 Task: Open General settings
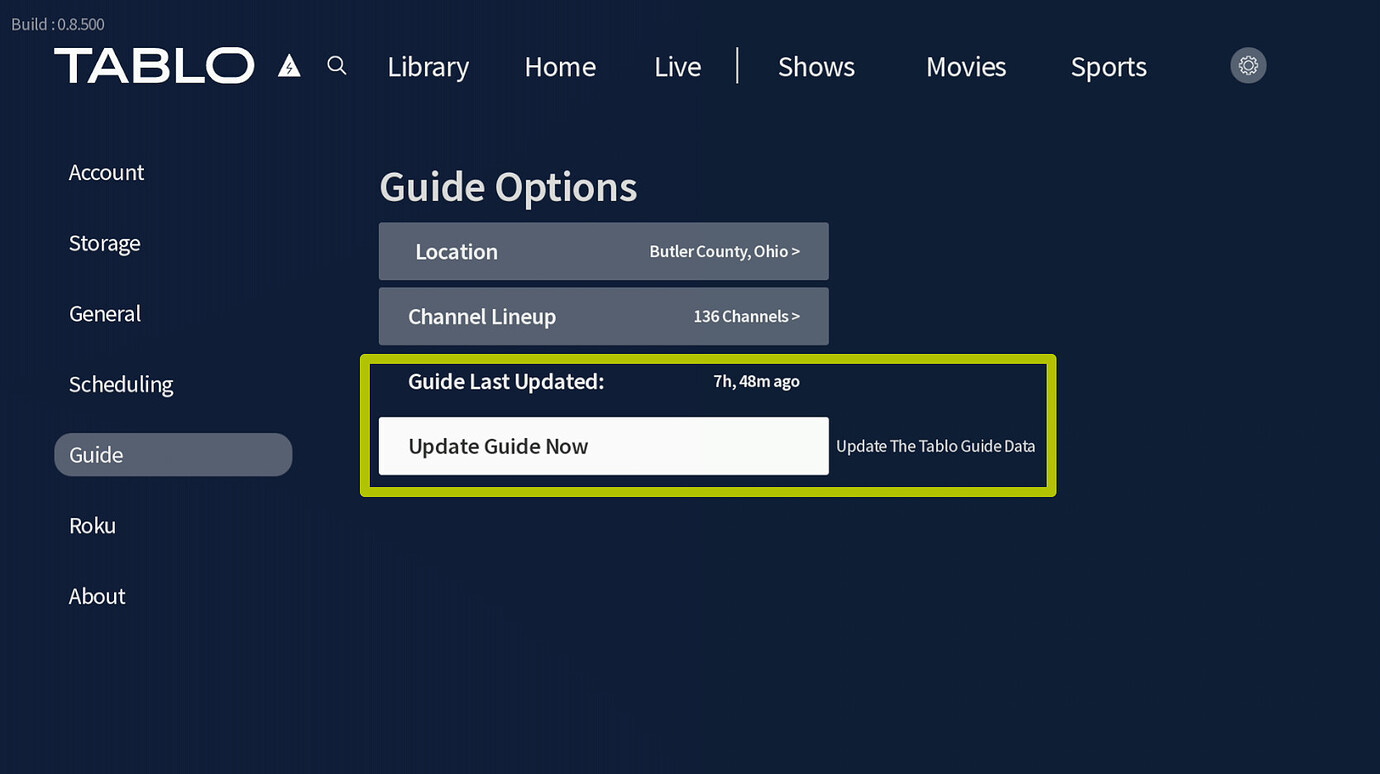[104, 313]
